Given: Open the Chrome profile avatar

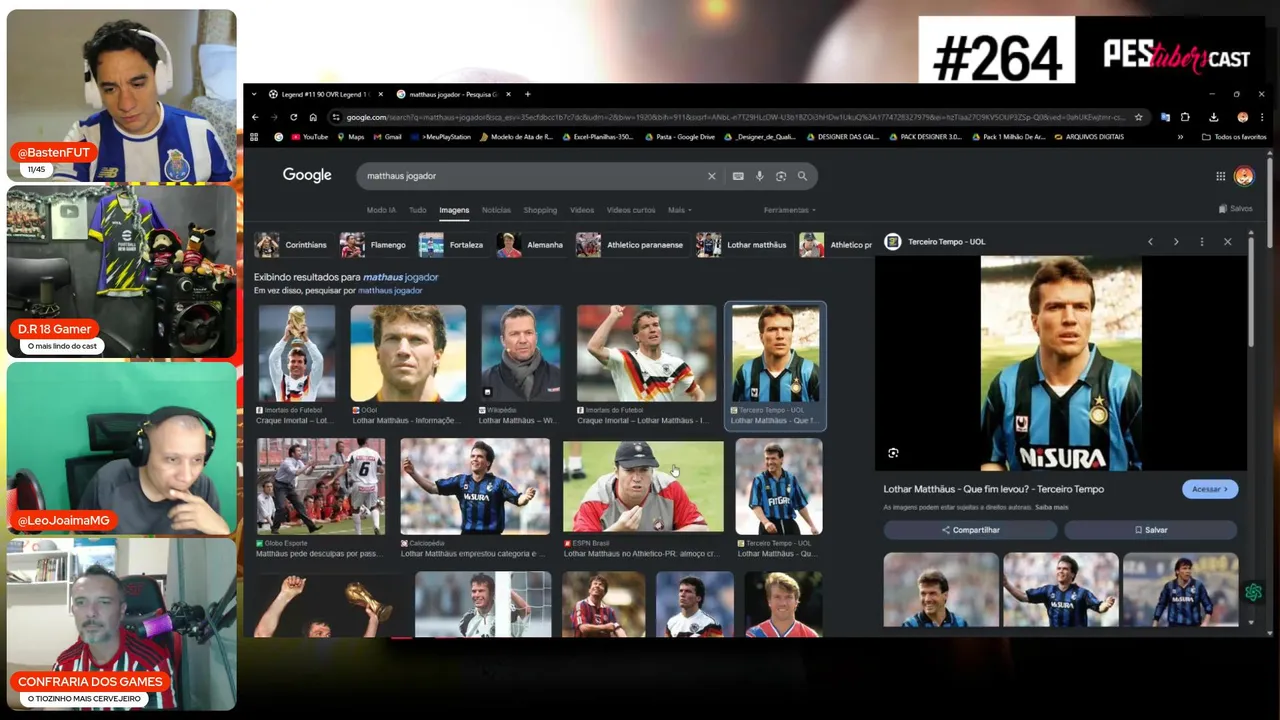Looking at the screenshot, I should pos(1242,117).
